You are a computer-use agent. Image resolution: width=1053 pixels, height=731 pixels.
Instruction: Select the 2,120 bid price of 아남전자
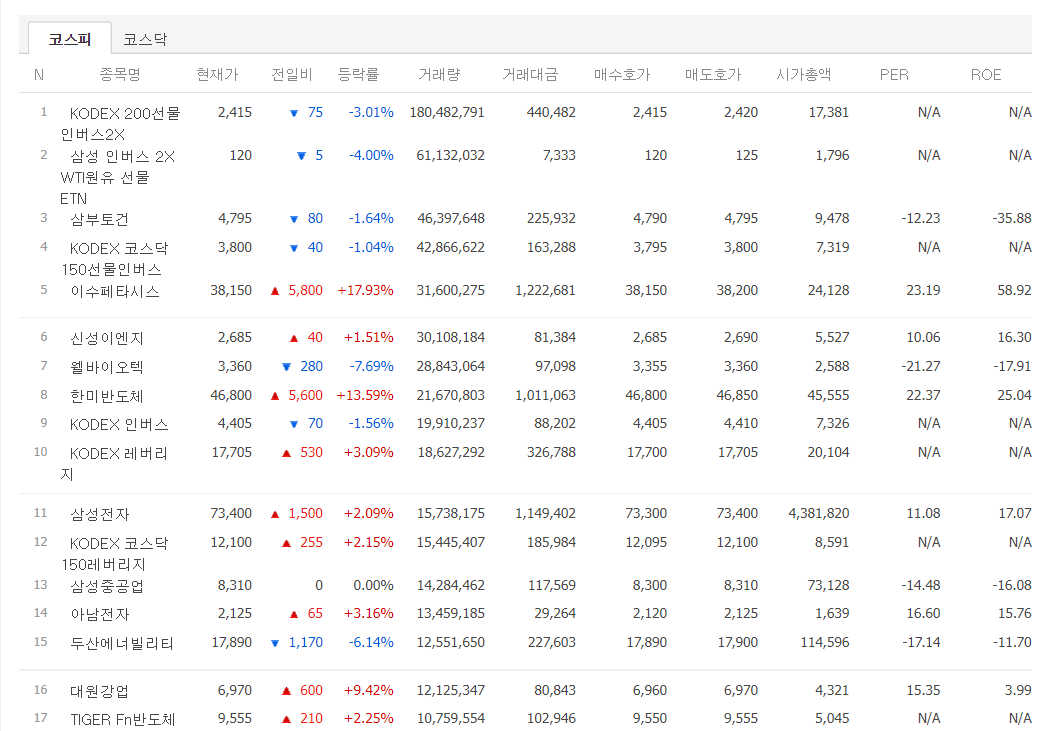pos(649,614)
